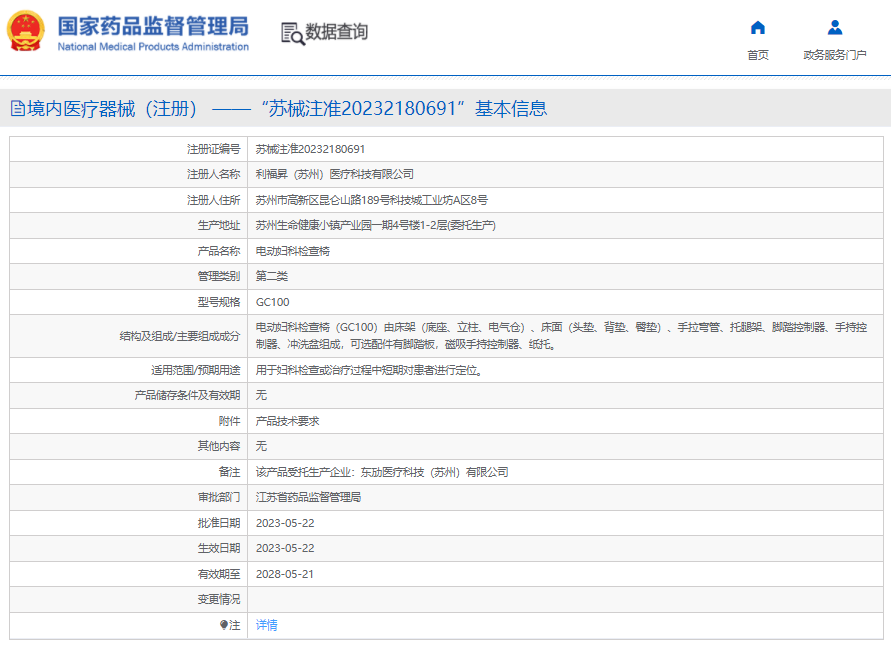Click the 产品储存条件及有效期 label

click(188, 396)
